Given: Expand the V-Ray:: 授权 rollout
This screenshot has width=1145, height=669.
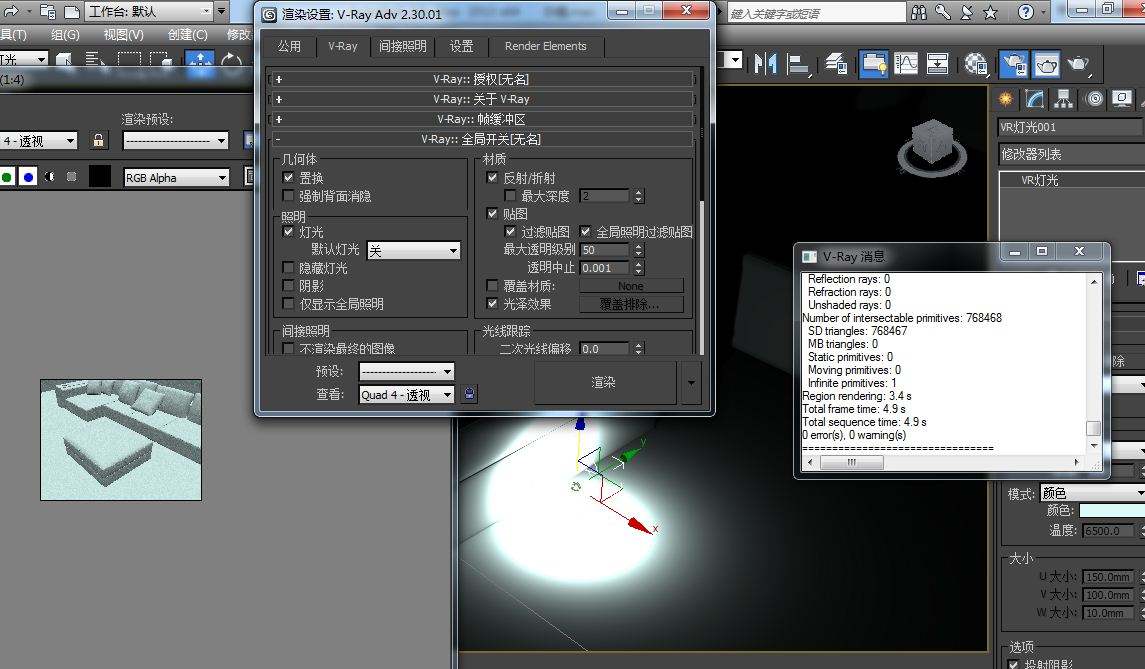Looking at the screenshot, I should (482, 79).
